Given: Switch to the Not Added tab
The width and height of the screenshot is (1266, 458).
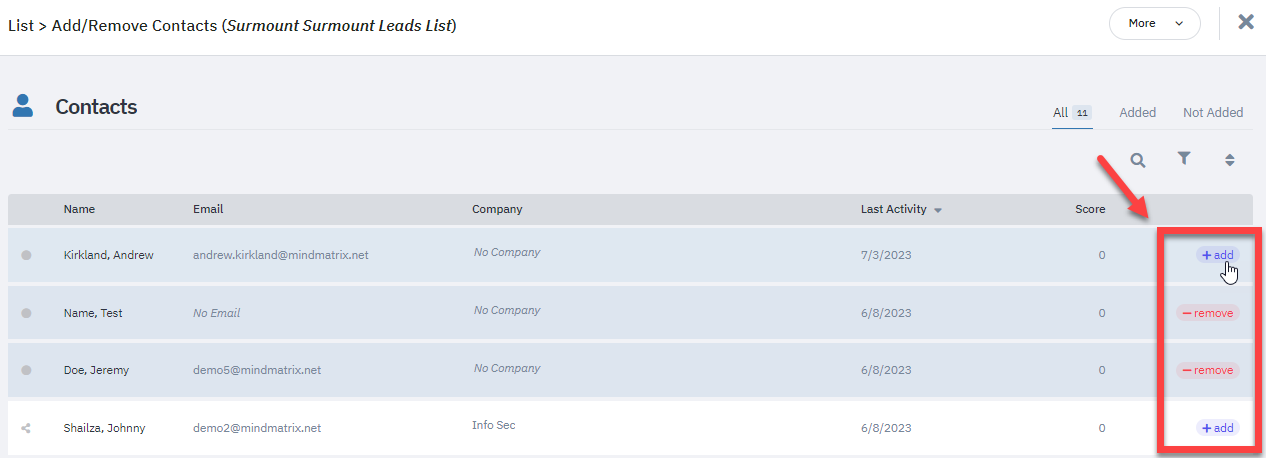Looking at the screenshot, I should click(x=1212, y=113).
